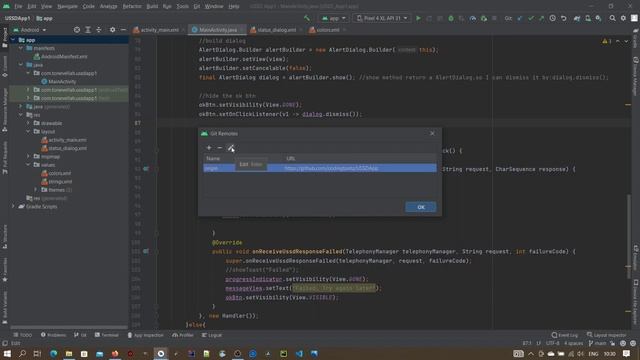Open MainActivity in project tree

[x=62, y=82]
